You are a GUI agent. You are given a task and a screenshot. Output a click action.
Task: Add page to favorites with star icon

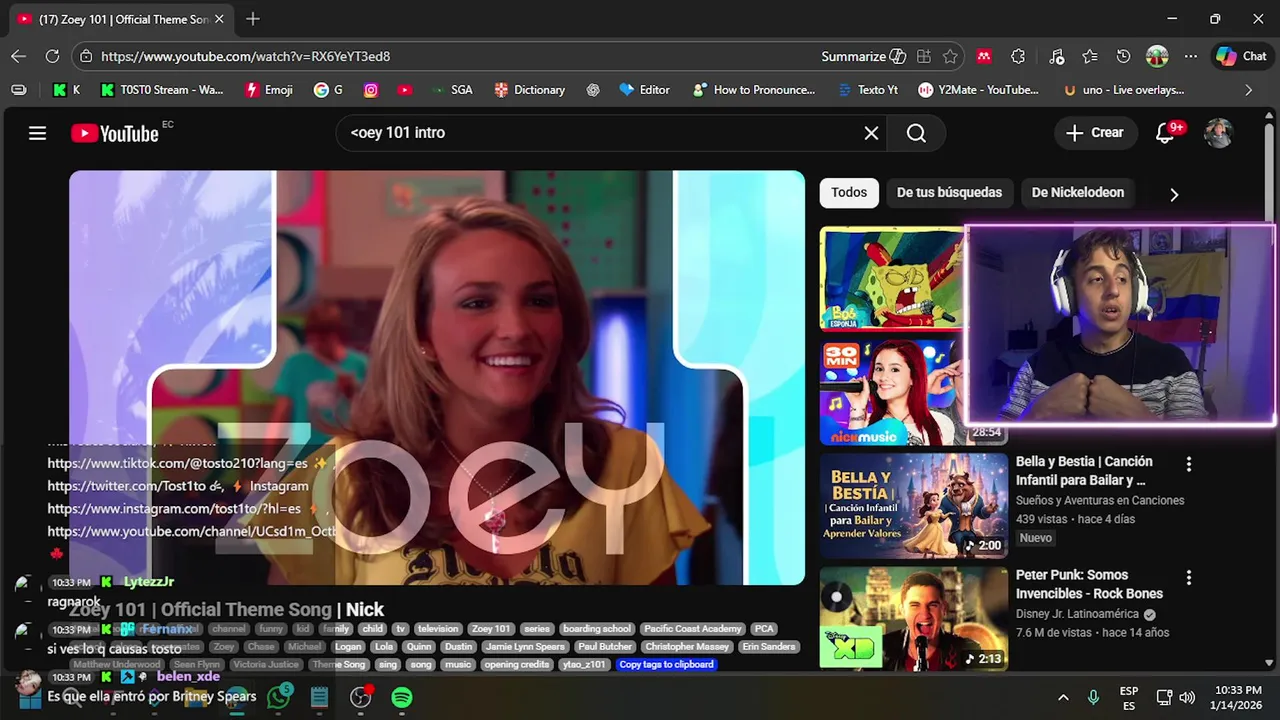pyautogui.click(x=950, y=57)
